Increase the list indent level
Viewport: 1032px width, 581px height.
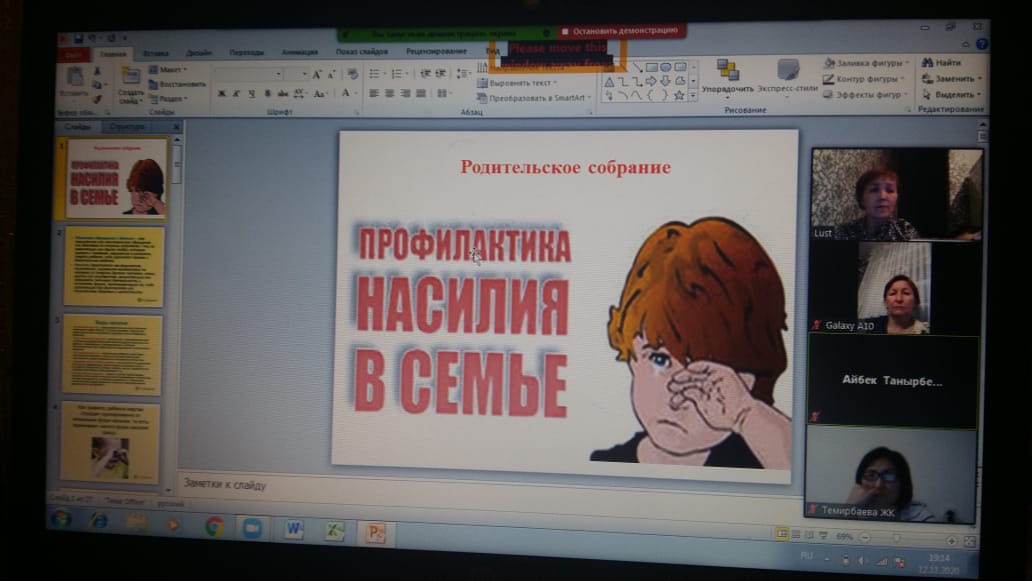tap(440, 73)
